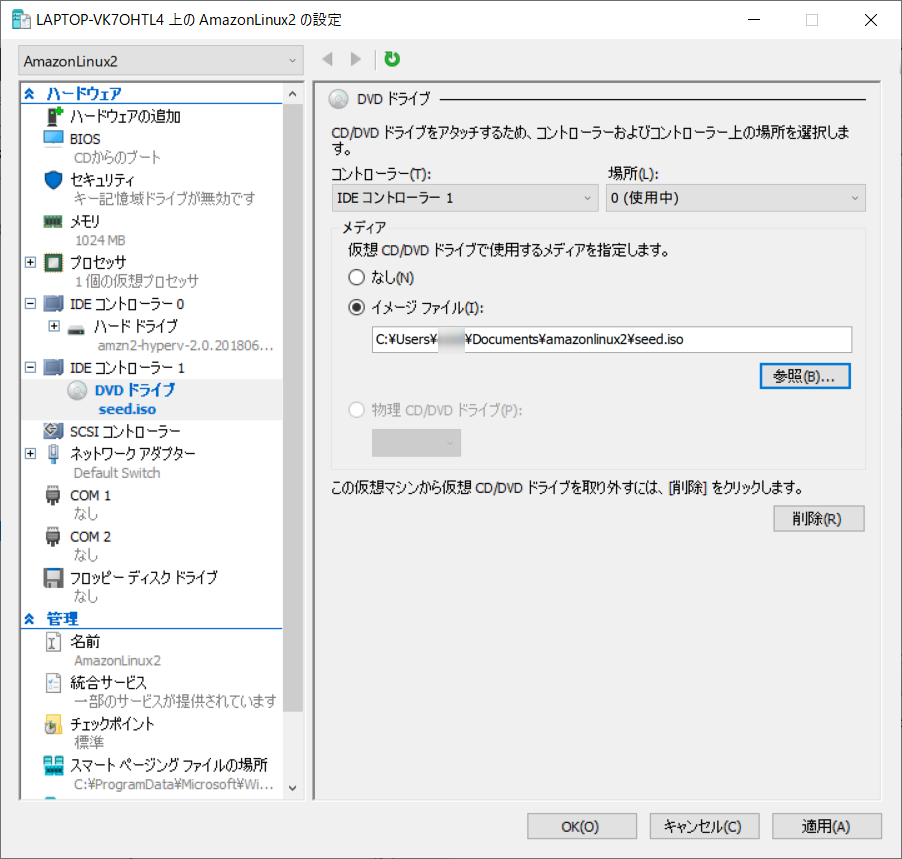
Task: Click the 参照(B)... browse button
Action: click(x=805, y=376)
